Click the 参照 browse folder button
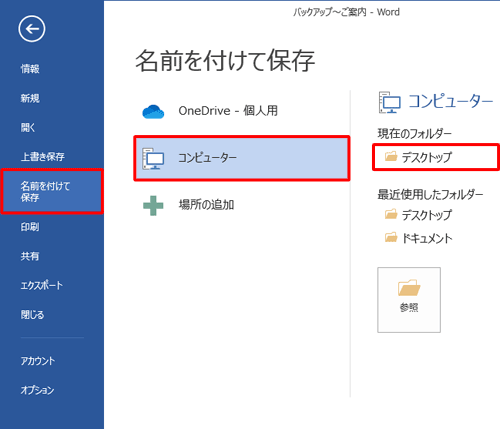 409,300
